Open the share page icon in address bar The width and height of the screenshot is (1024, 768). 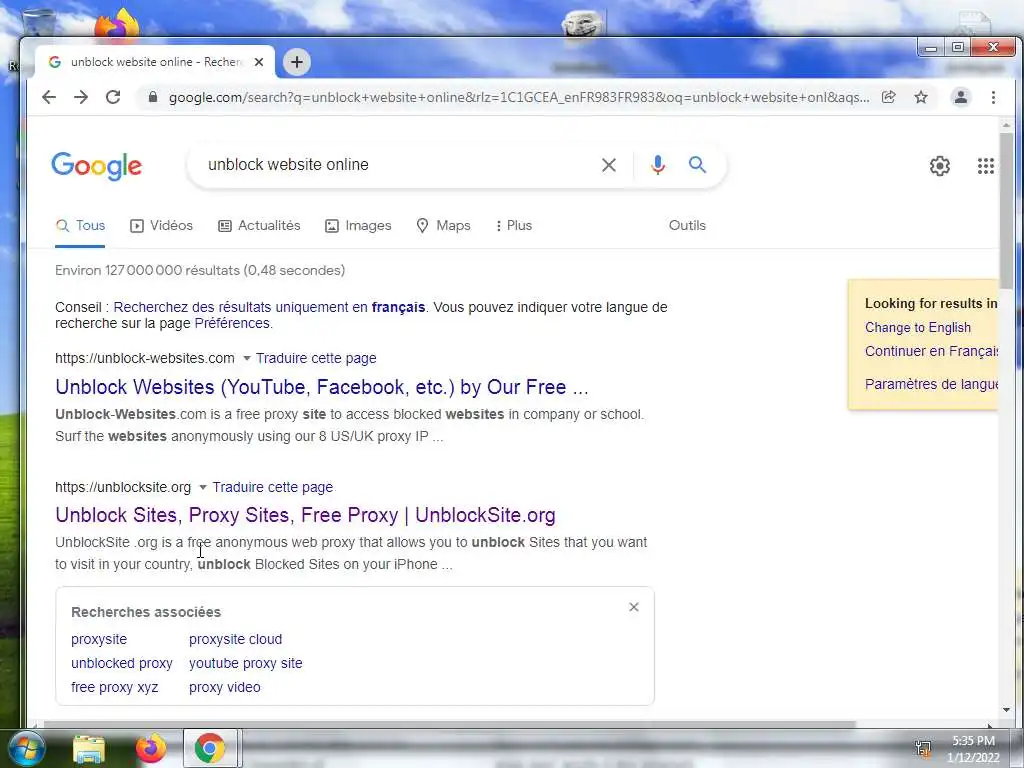click(x=888, y=97)
